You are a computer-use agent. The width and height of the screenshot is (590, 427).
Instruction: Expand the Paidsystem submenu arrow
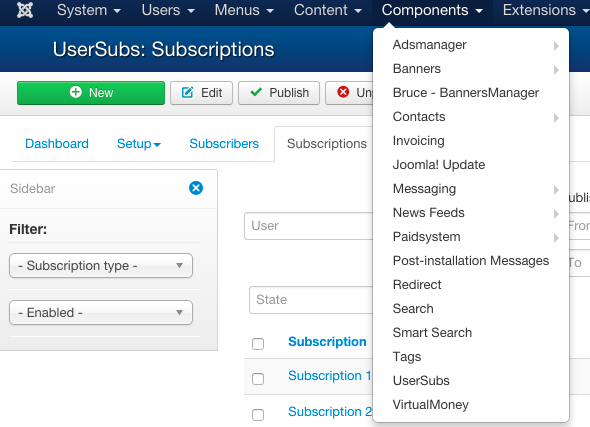pos(556,238)
